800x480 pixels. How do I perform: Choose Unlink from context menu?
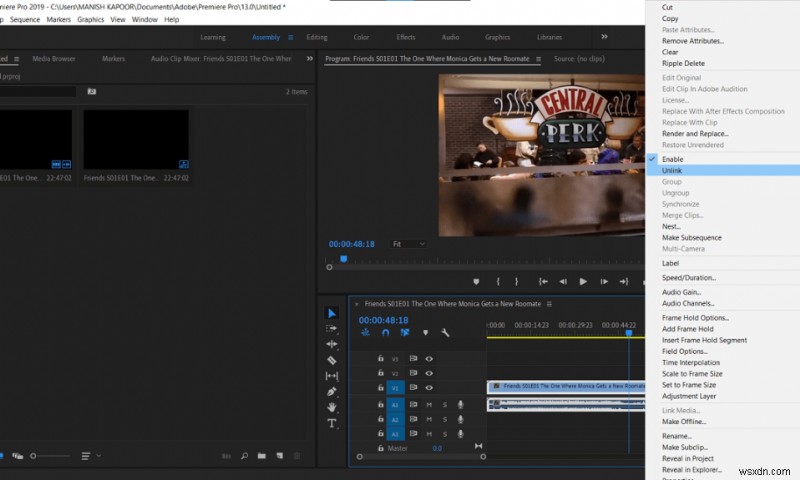(x=672, y=170)
